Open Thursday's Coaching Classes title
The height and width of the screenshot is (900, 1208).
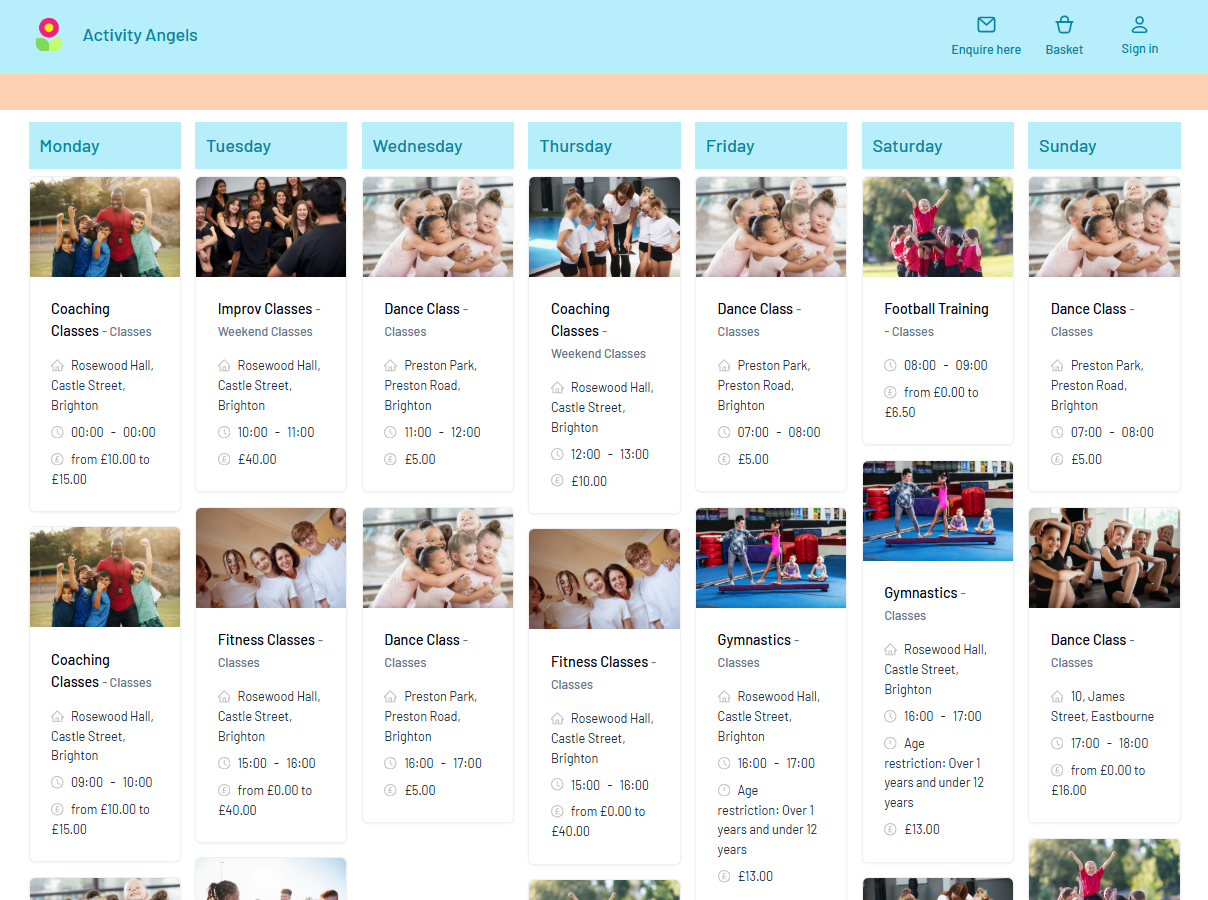tap(580, 320)
